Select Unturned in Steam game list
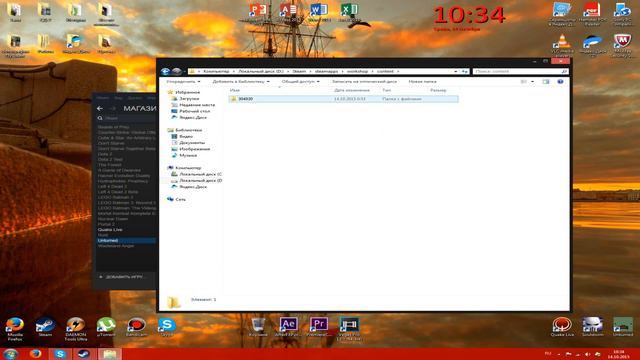 pos(126,241)
